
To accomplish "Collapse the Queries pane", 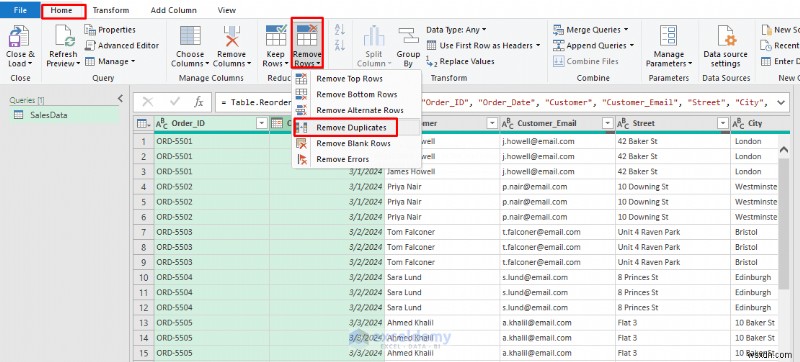I will click(x=120, y=98).
